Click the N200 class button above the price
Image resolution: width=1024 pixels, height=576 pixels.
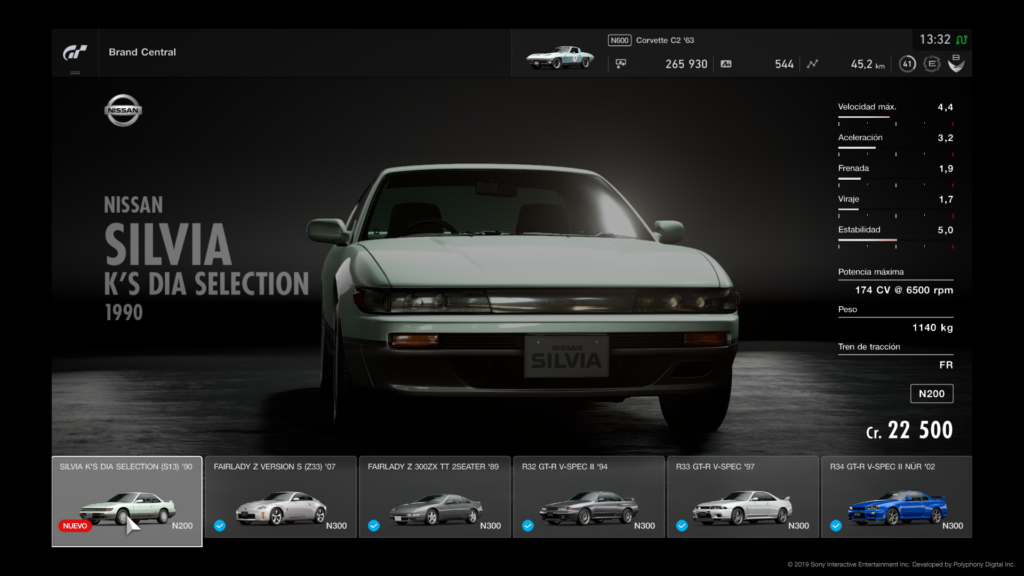932,394
